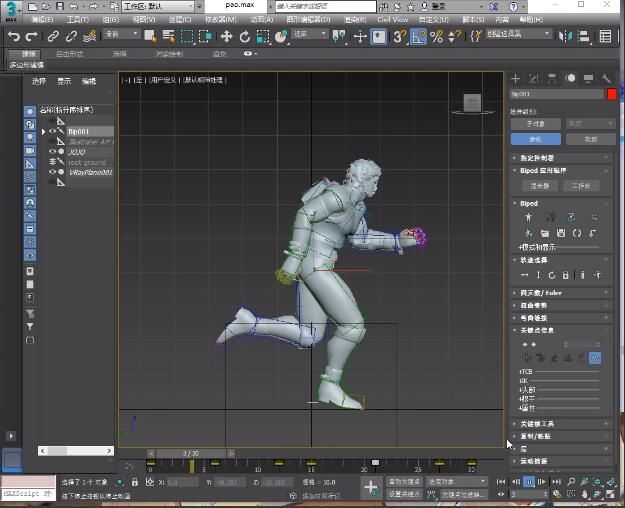Open the reference coordinate system dropdown

point(309,34)
